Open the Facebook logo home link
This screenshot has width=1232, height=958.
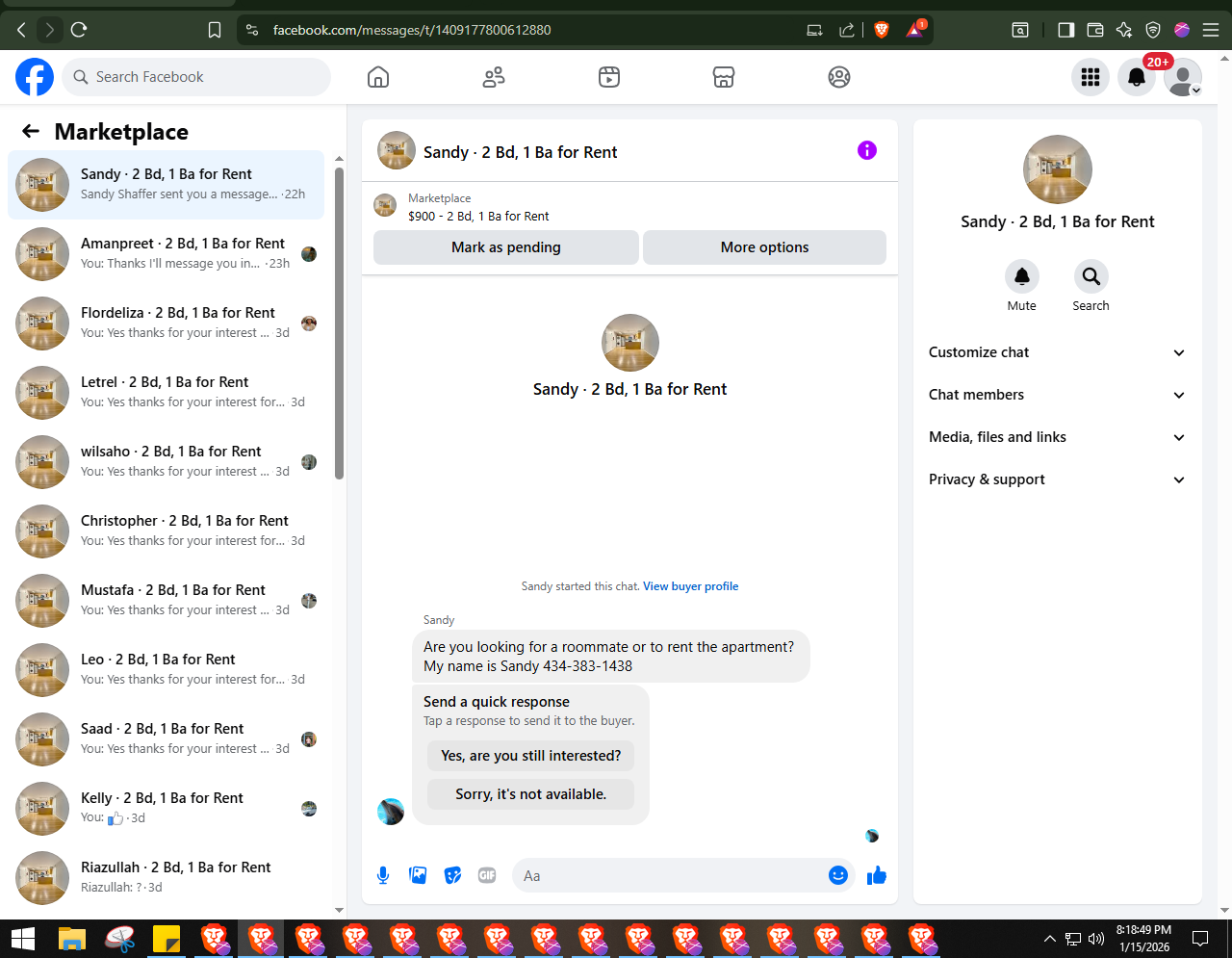(35, 77)
